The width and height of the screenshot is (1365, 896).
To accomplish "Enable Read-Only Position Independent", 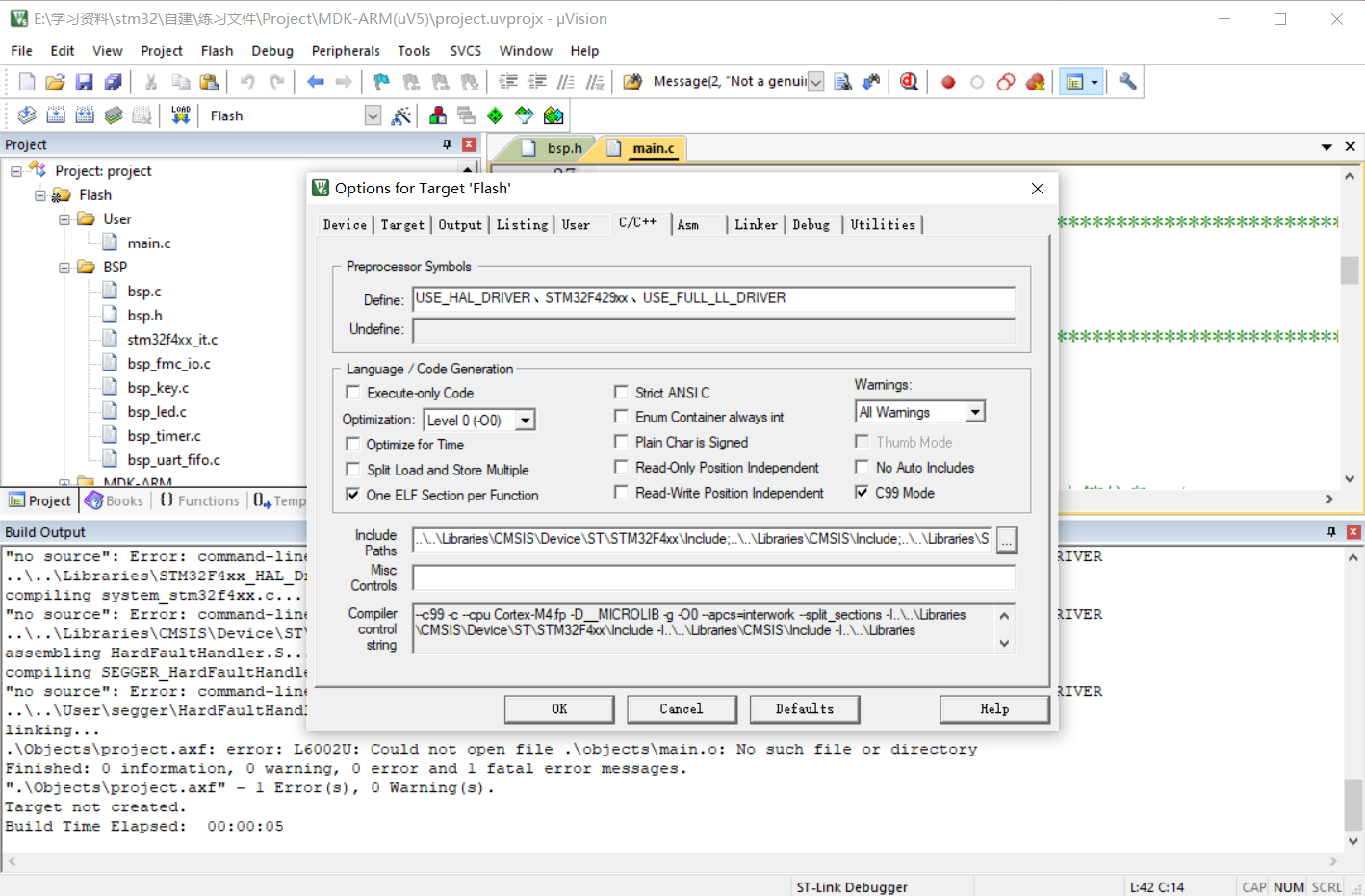I will (x=622, y=466).
